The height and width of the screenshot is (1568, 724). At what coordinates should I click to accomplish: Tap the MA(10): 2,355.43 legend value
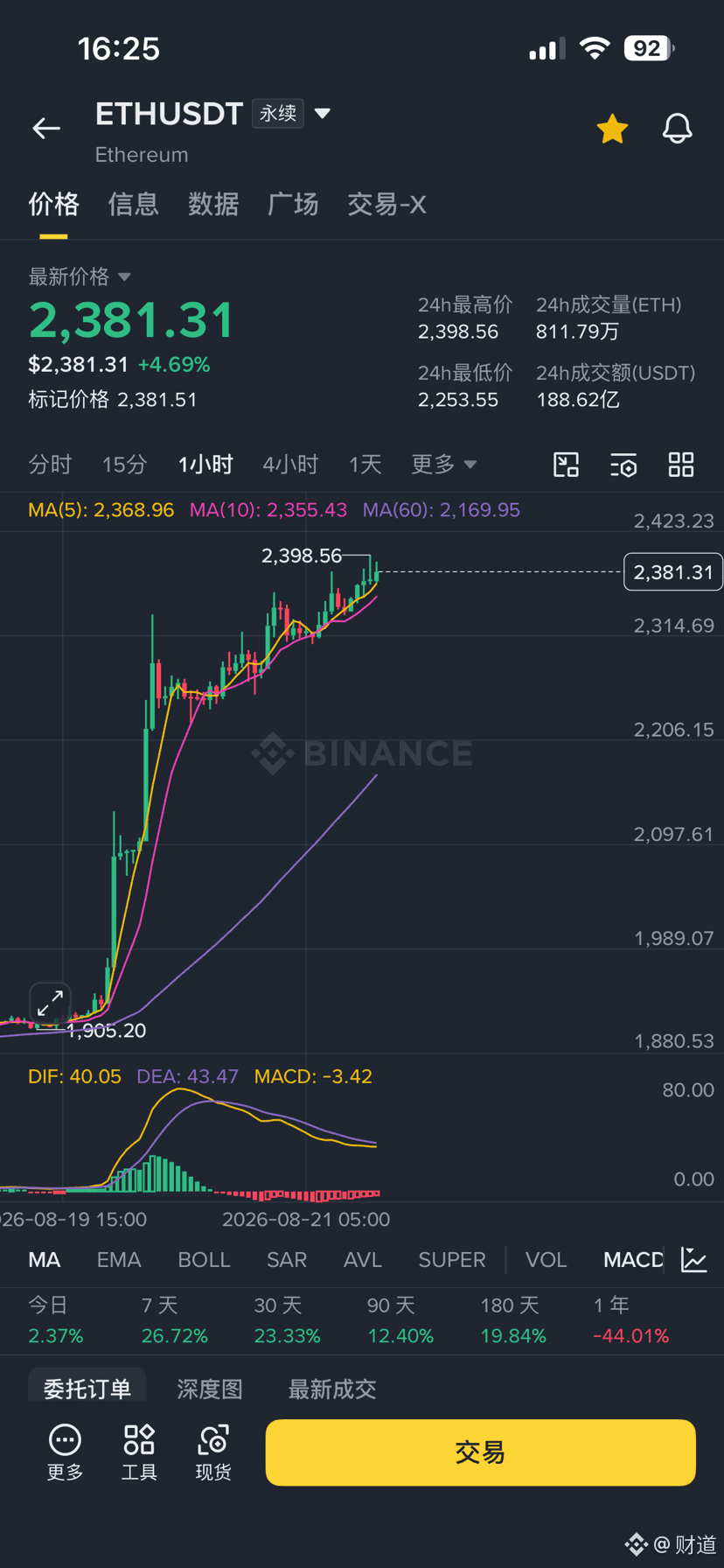268,510
